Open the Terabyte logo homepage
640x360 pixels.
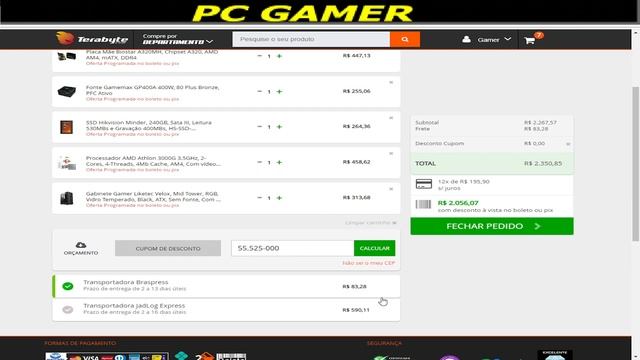[x=92, y=39]
